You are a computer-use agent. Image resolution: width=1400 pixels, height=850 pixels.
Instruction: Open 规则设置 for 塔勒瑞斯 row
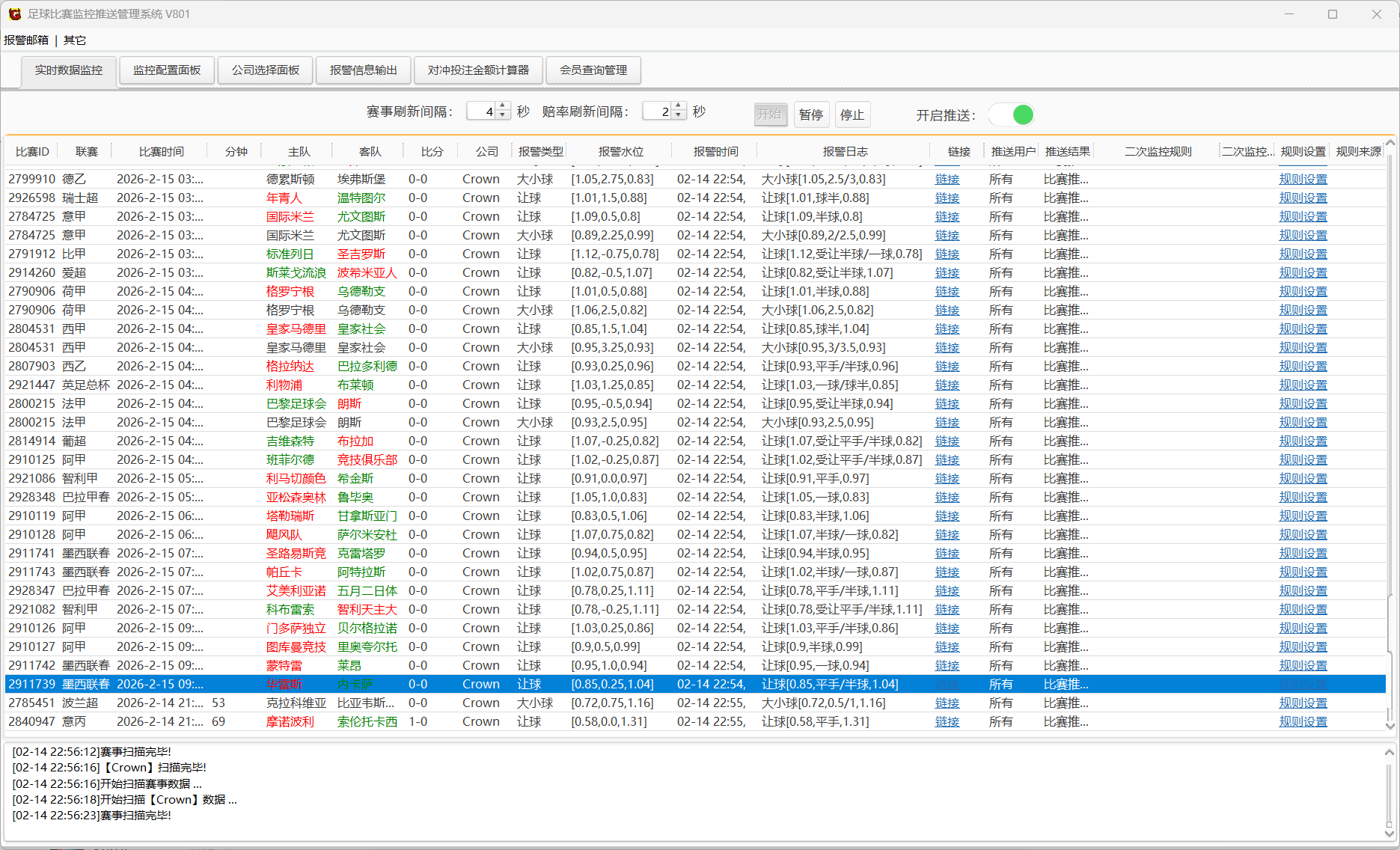[x=1303, y=516]
